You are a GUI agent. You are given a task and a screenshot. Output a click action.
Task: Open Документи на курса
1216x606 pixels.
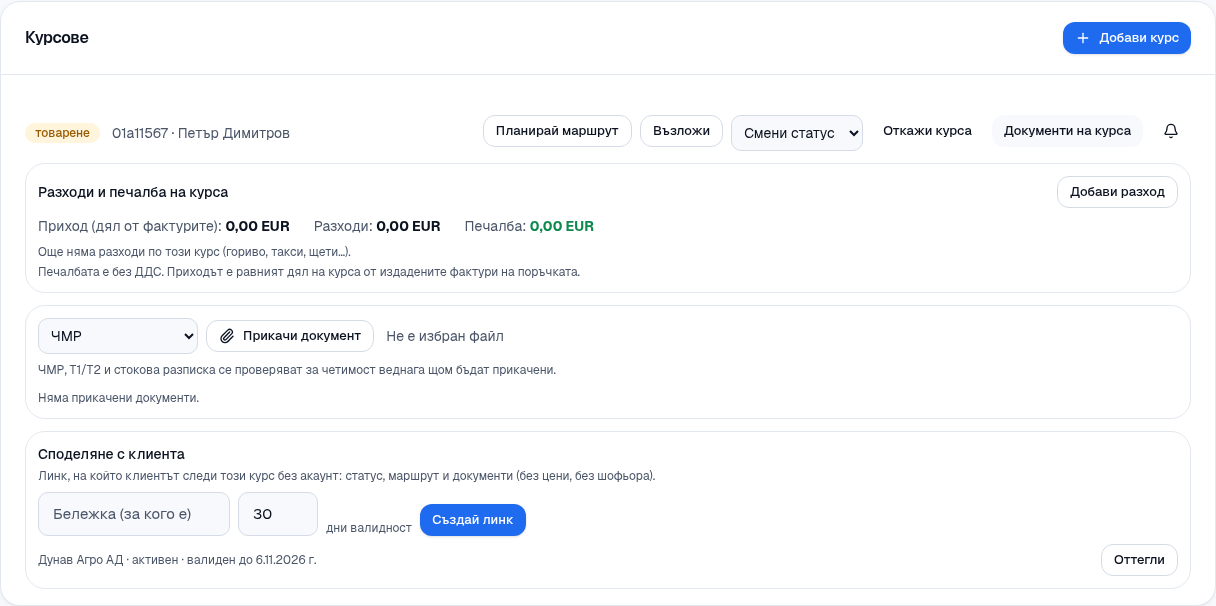click(1067, 131)
